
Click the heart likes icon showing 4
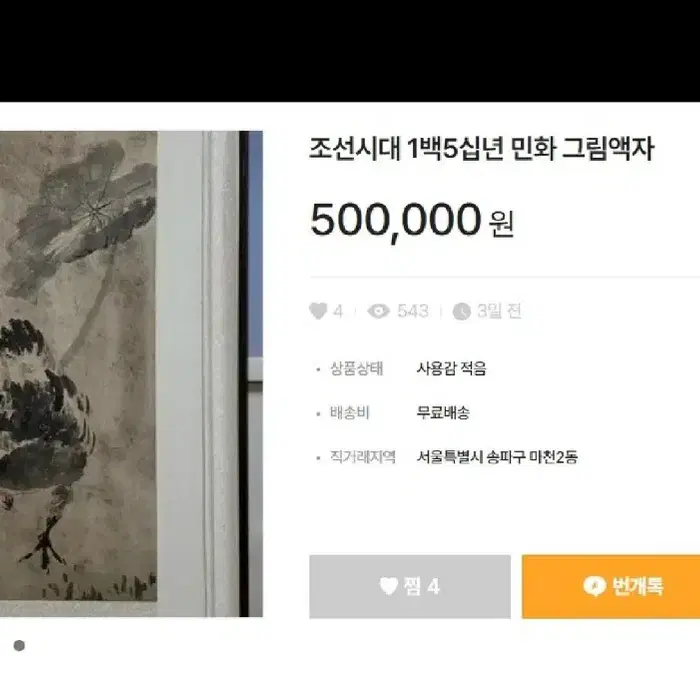[x=318, y=311]
